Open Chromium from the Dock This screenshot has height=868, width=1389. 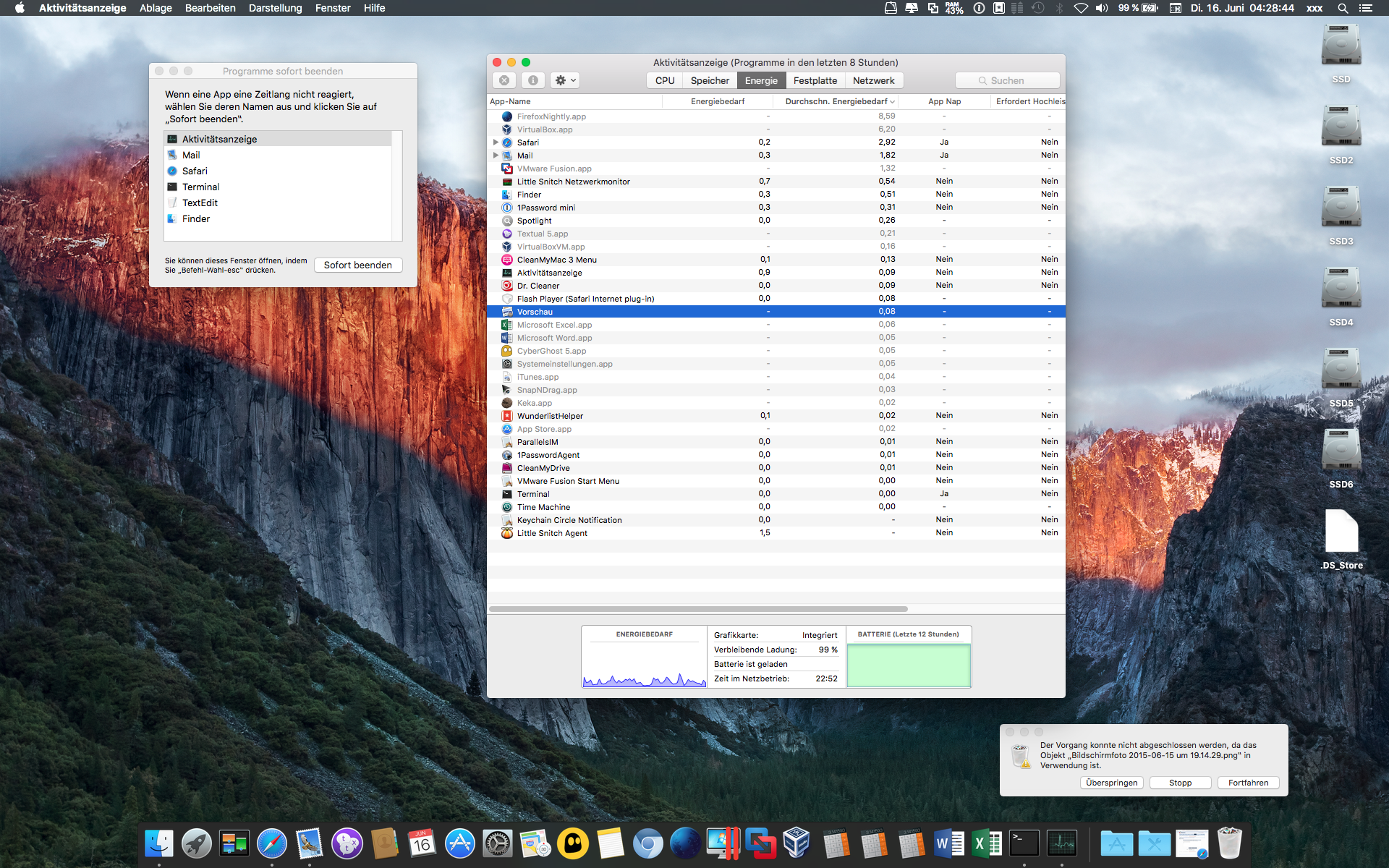tap(648, 843)
